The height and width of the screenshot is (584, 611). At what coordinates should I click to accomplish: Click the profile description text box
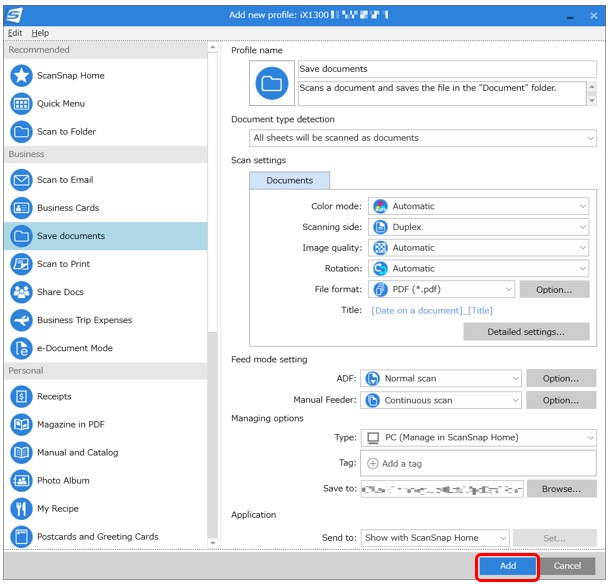click(x=442, y=93)
